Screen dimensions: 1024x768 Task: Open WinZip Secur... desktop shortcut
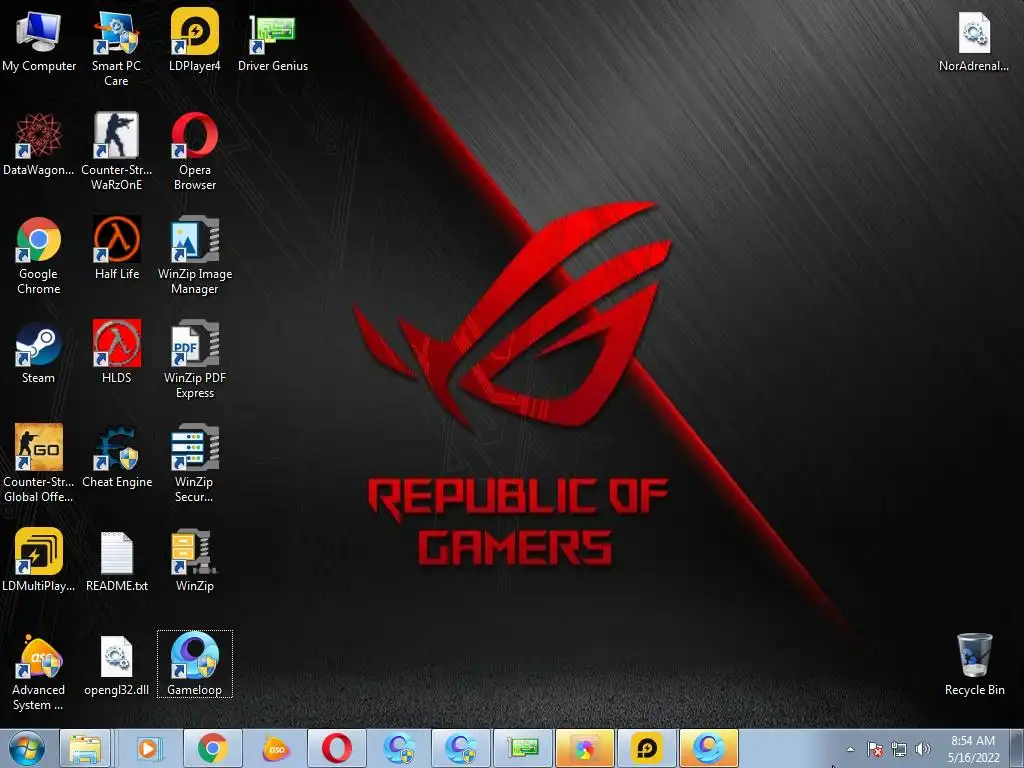(x=195, y=462)
